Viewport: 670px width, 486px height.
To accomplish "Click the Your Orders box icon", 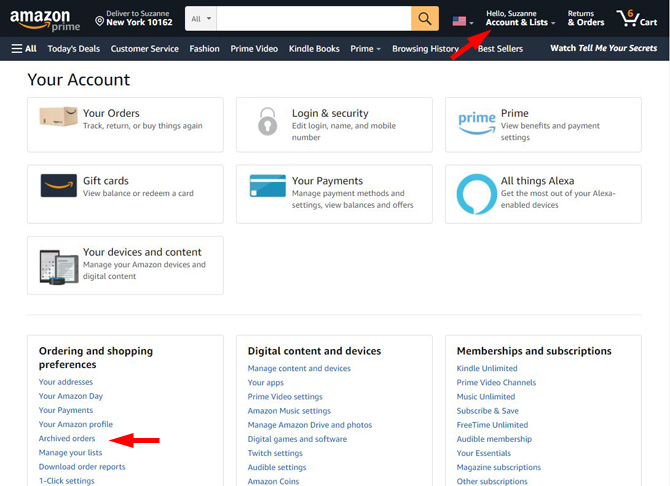I will [58, 116].
